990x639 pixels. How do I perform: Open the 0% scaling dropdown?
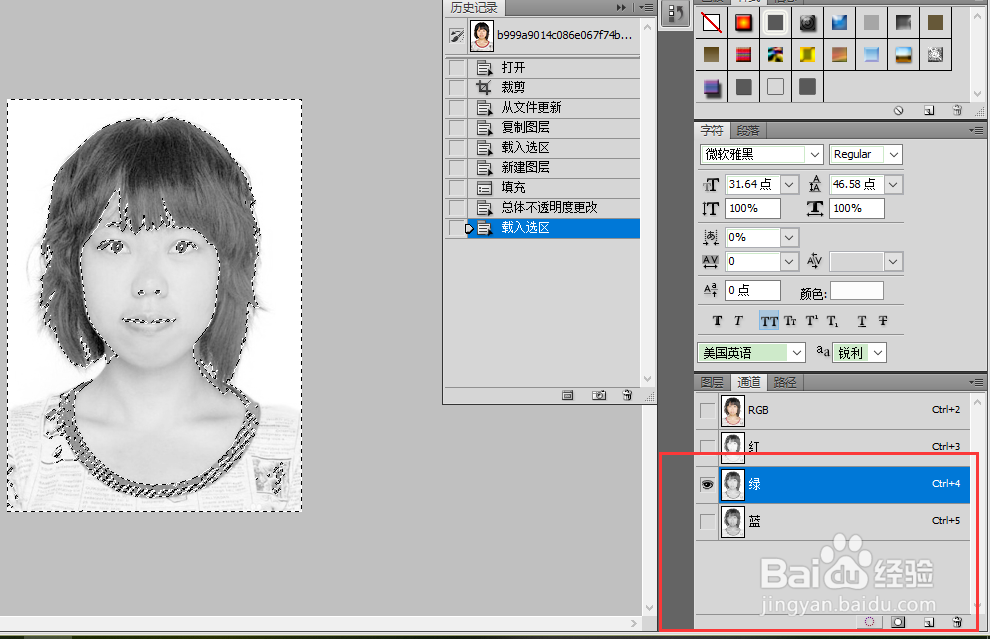[789, 237]
